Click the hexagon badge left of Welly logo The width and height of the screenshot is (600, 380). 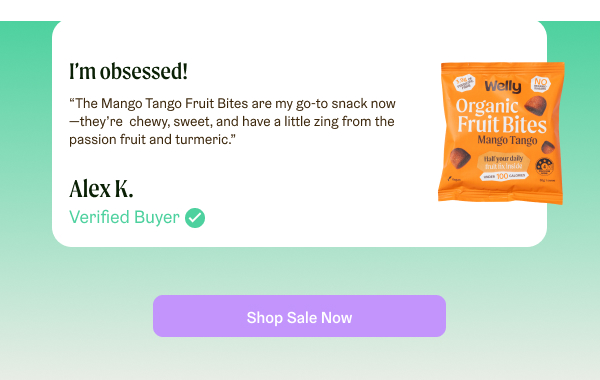coord(464,83)
